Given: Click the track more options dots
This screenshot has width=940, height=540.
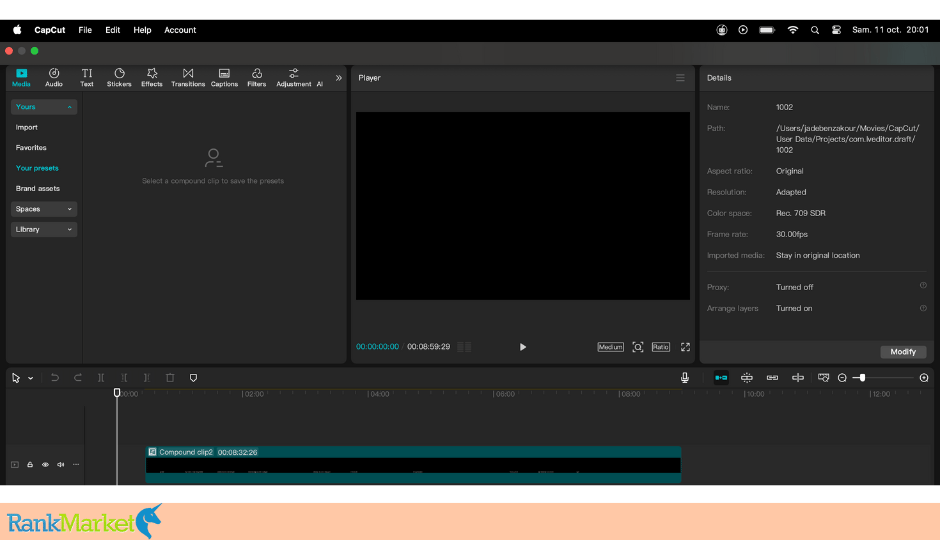Looking at the screenshot, I should pyautogui.click(x=76, y=464).
